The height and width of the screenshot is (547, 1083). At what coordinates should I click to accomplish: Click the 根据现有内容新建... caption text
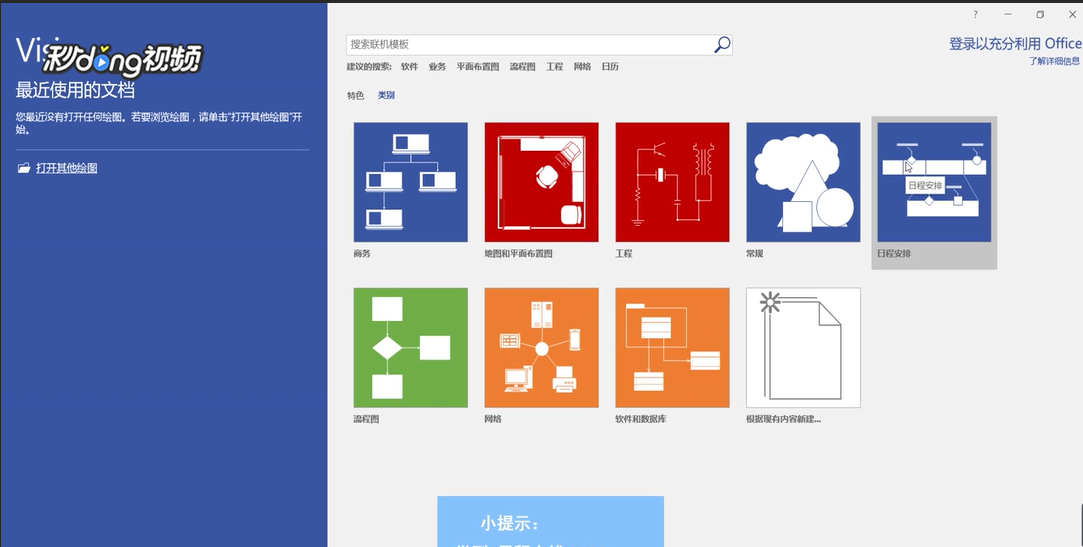point(784,419)
